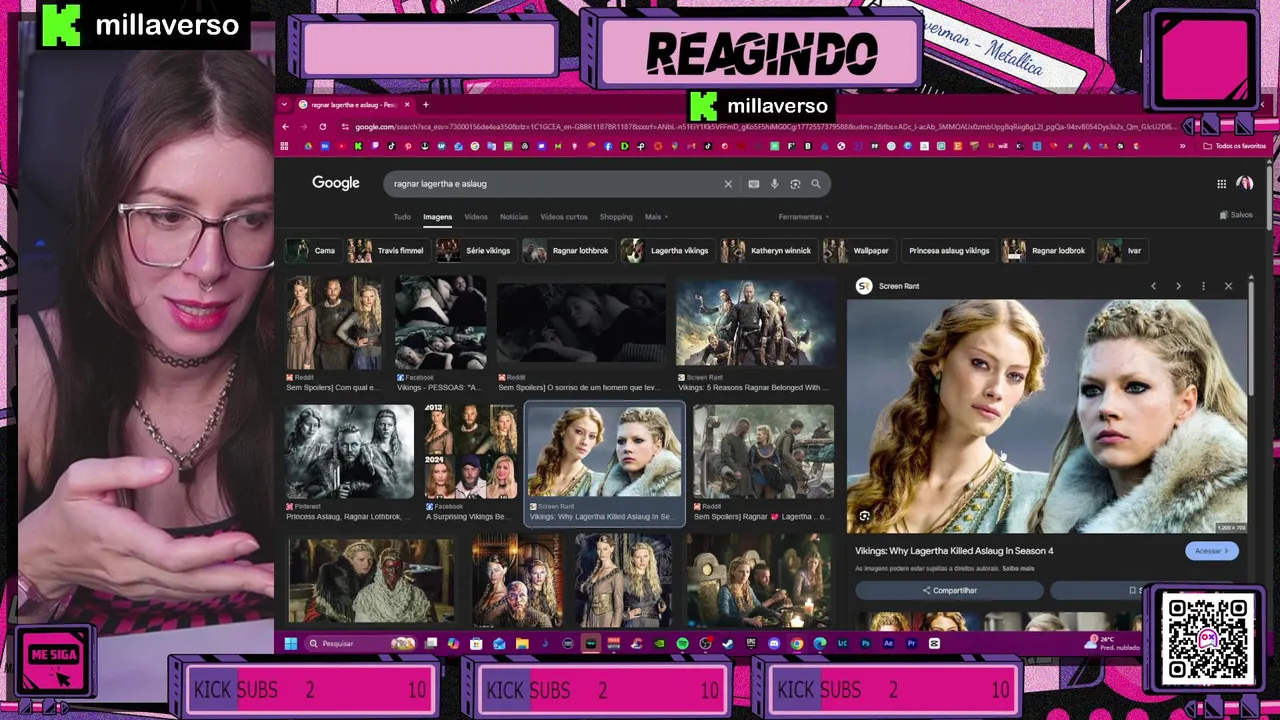Search by image using Lens camera icon

pos(795,184)
